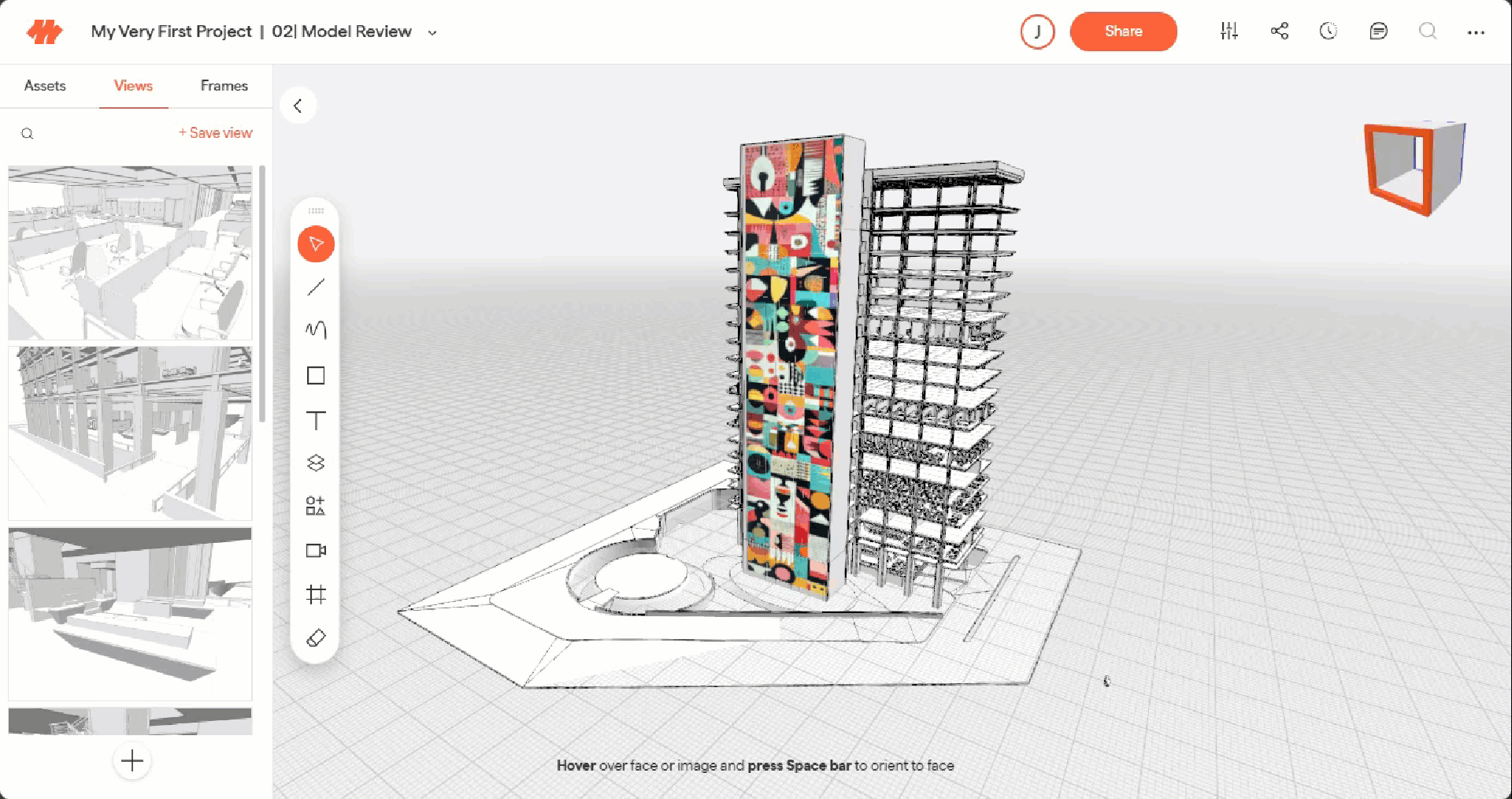Open the more options ellipsis menu
1512x799 pixels.
pyautogui.click(x=1476, y=32)
